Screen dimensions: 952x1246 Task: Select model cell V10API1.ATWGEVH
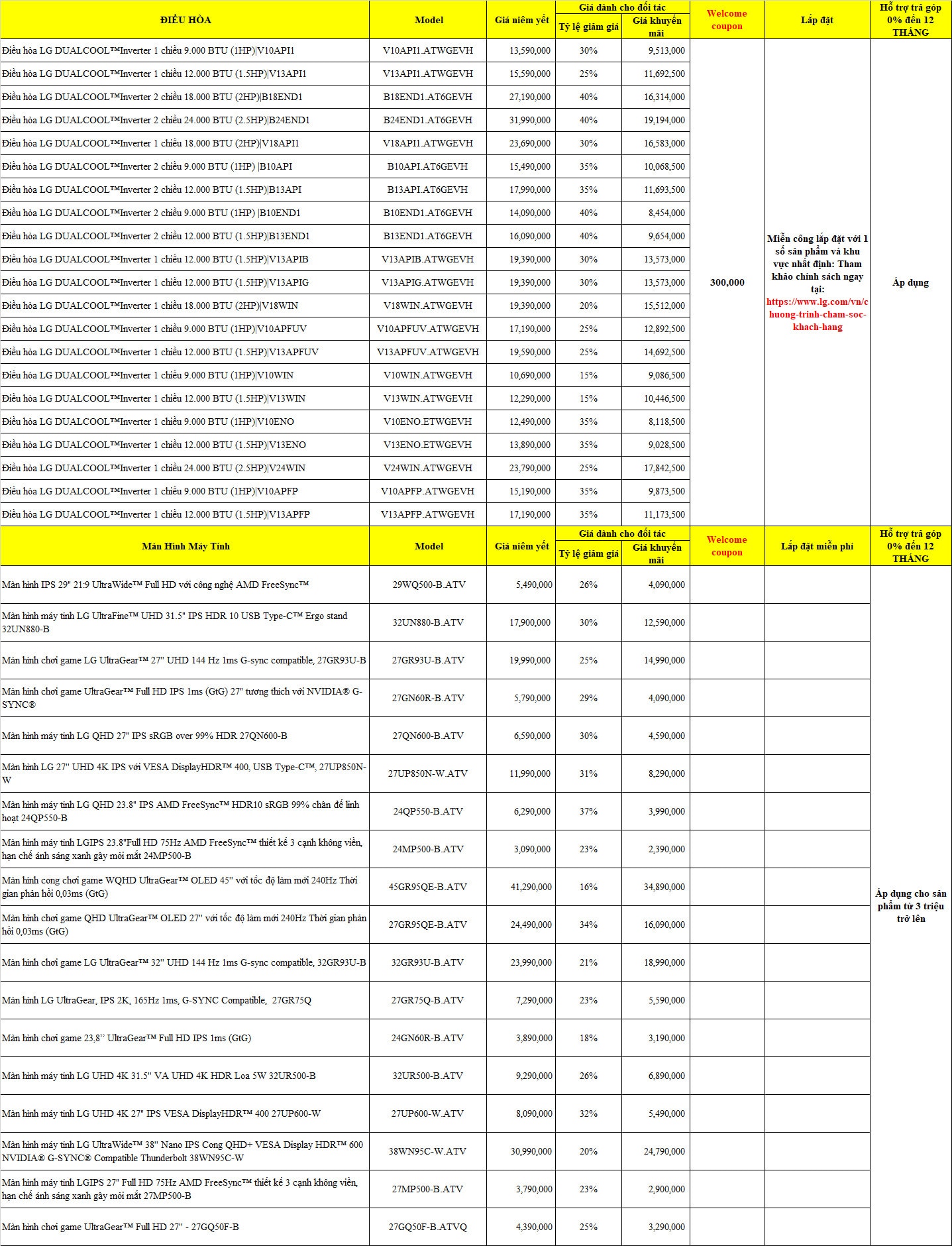(x=428, y=50)
